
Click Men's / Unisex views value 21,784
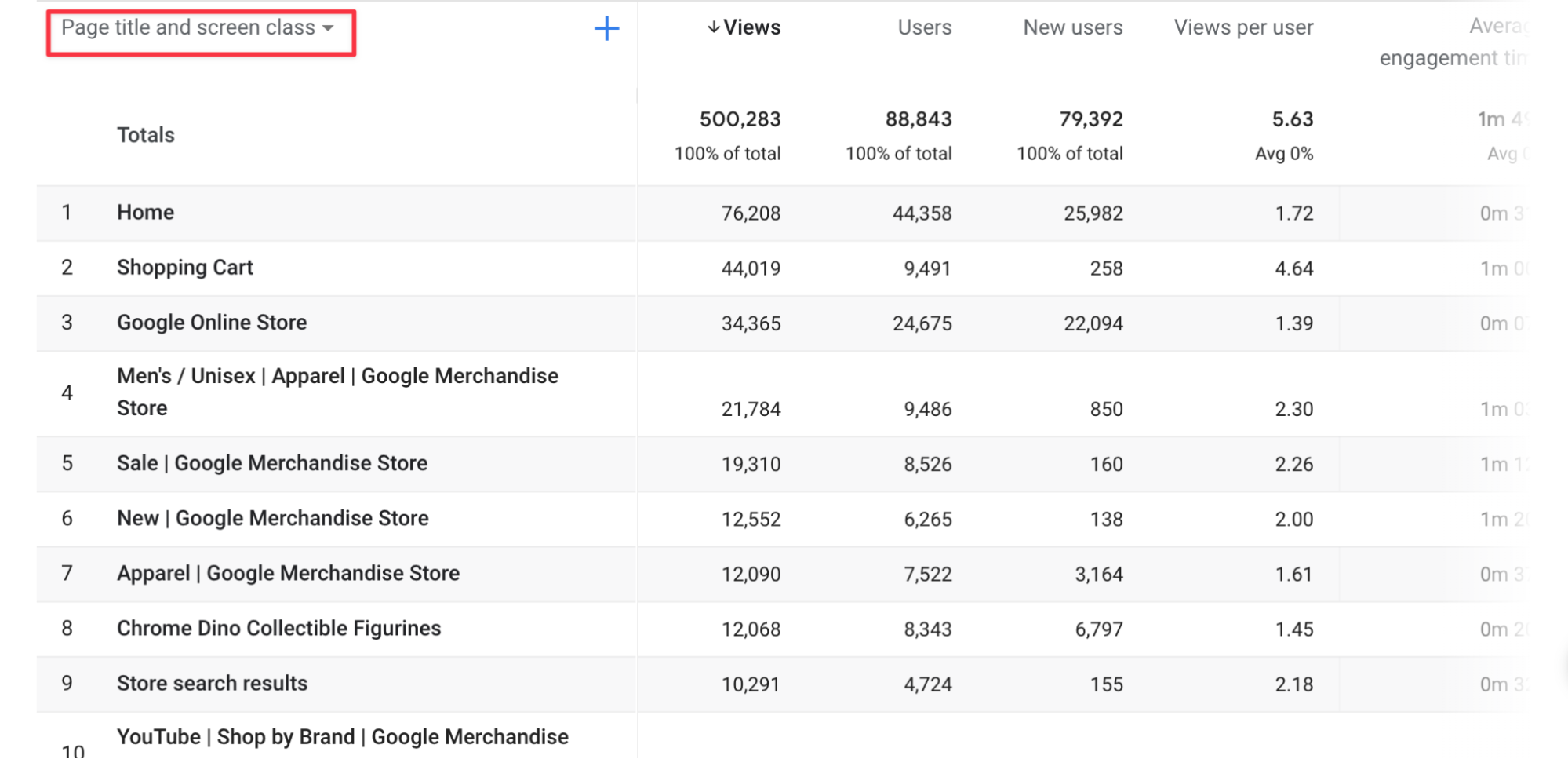751,409
